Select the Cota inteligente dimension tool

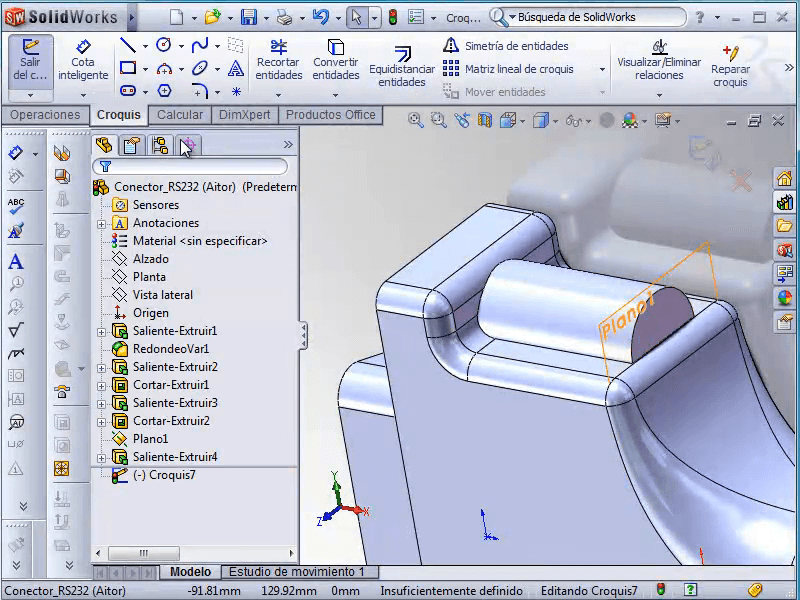pos(83,60)
